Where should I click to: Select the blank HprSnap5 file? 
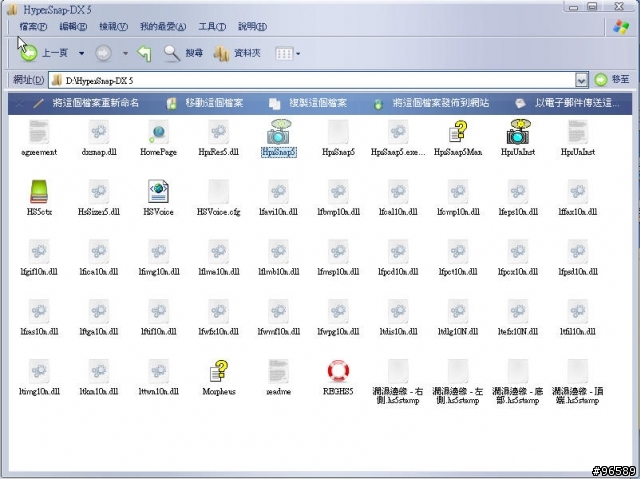[x=338, y=137]
